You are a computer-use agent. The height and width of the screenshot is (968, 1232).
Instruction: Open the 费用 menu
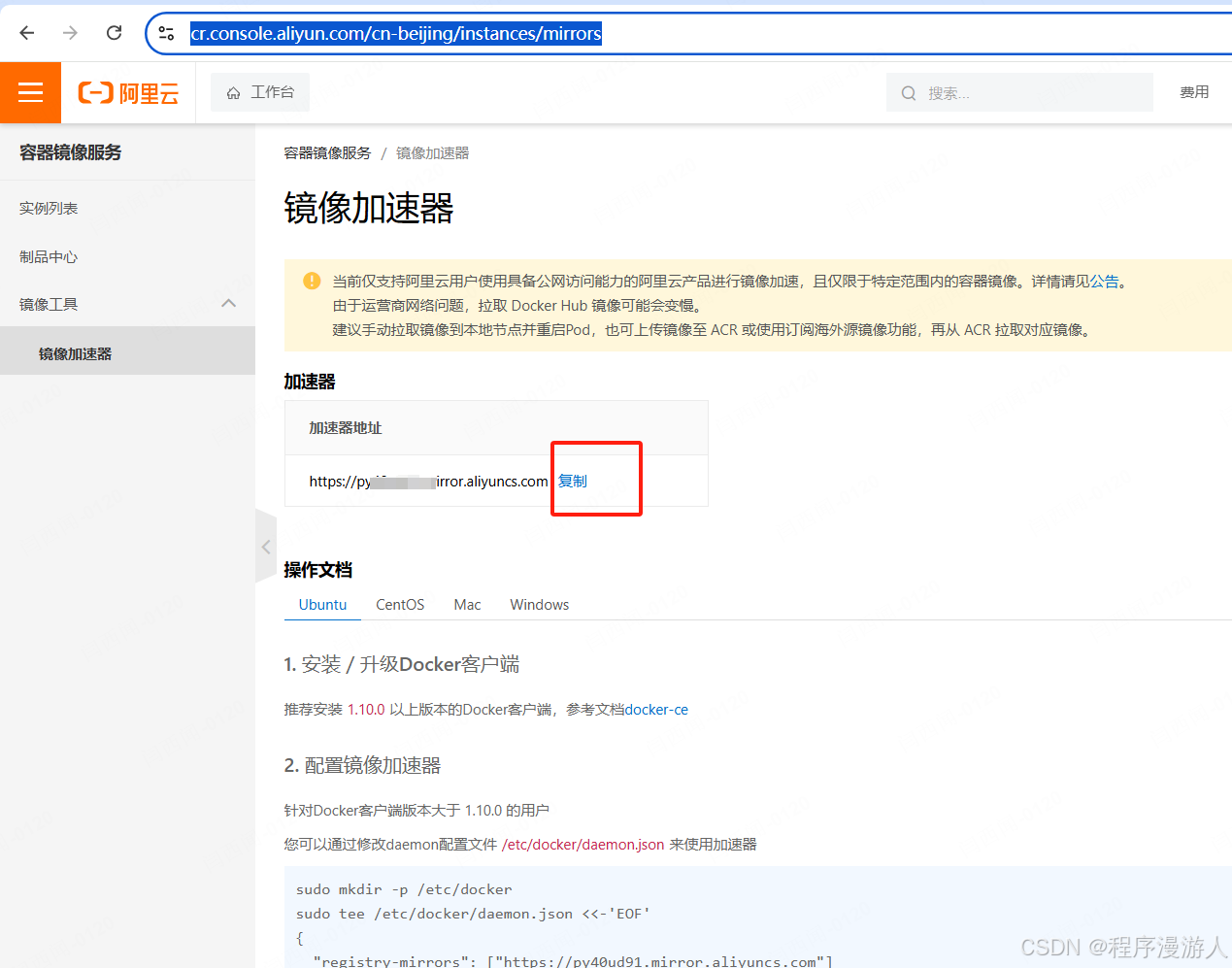tap(1194, 92)
